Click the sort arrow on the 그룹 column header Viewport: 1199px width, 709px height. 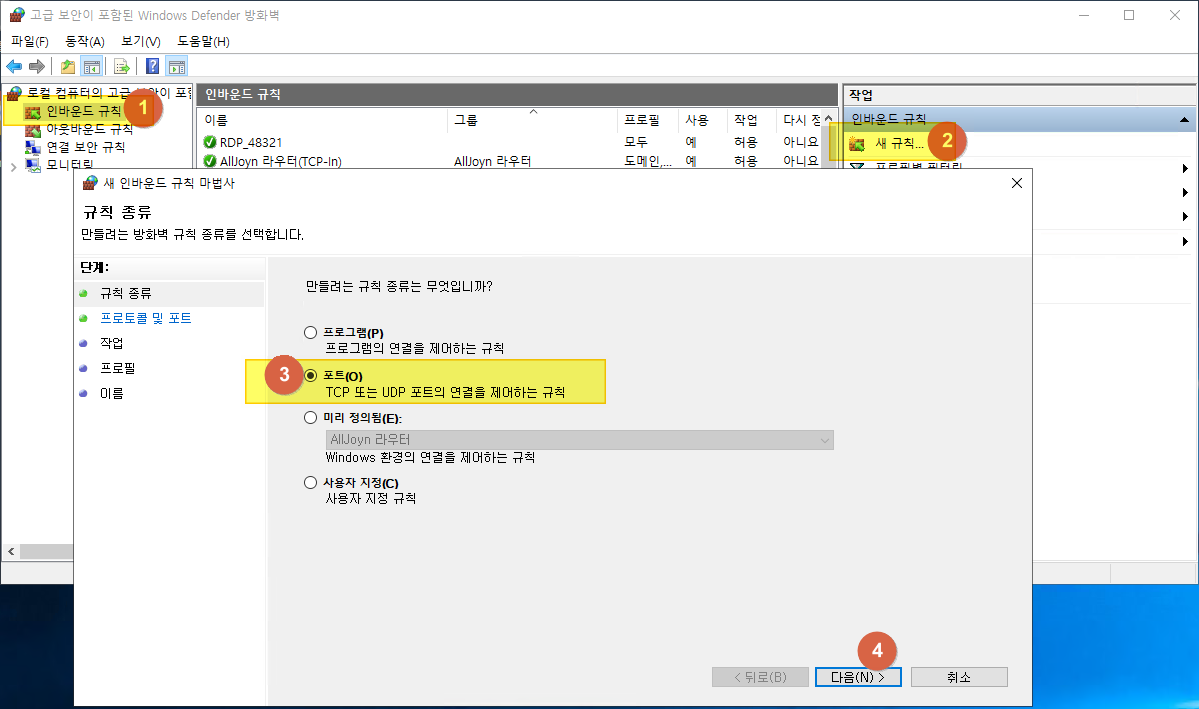534,112
